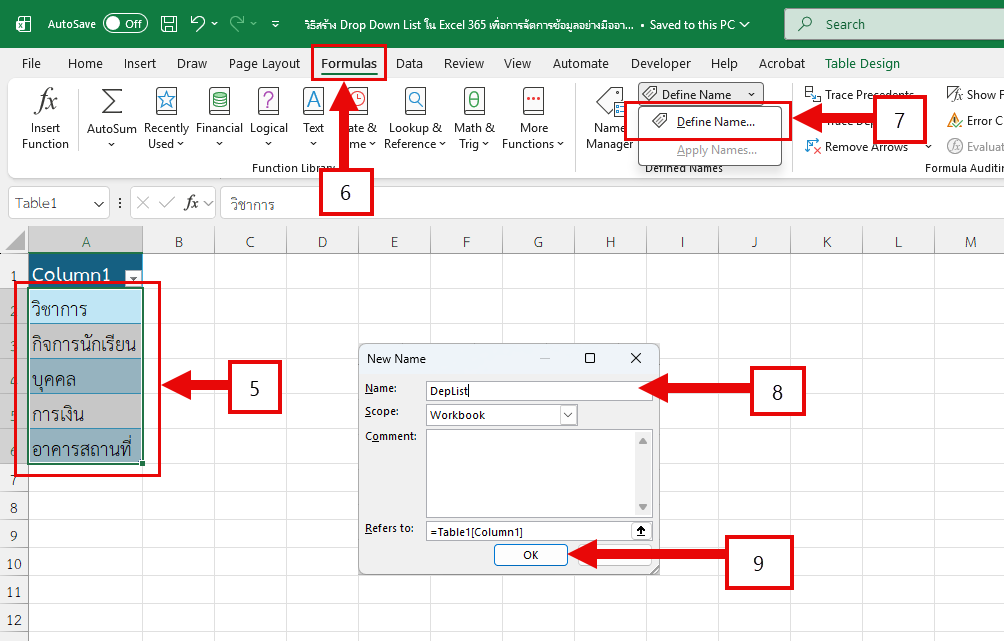
Task: Click the Select All corner triangle
Action: click(x=16, y=241)
